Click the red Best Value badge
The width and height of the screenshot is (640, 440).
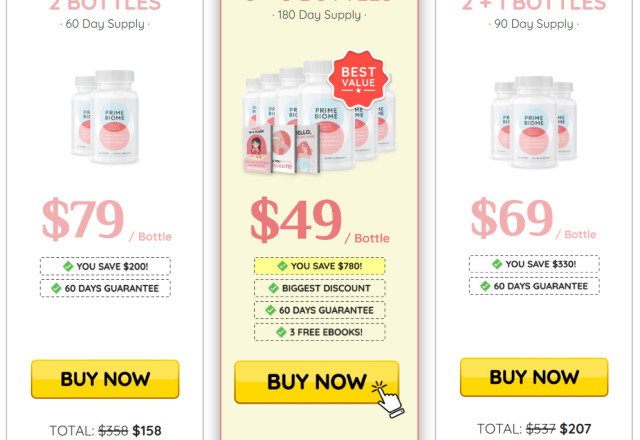tap(358, 80)
